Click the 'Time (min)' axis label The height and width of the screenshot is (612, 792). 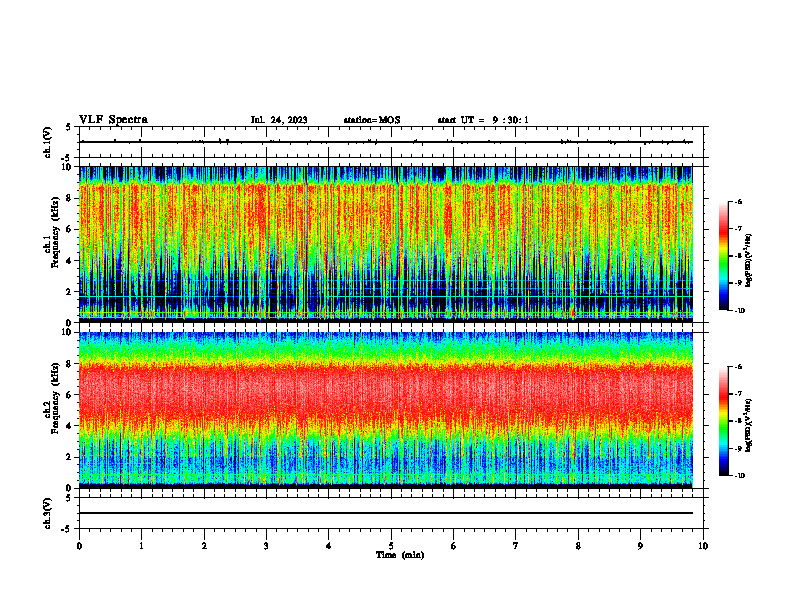pos(400,555)
